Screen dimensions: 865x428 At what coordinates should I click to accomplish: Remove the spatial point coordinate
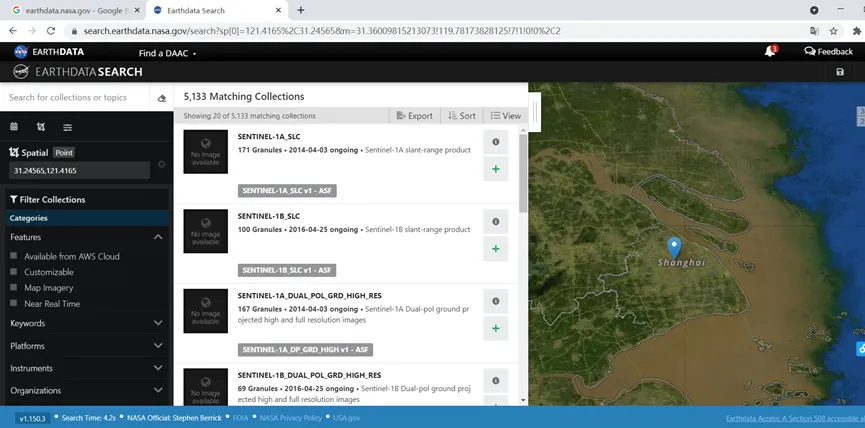[x=161, y=164]
